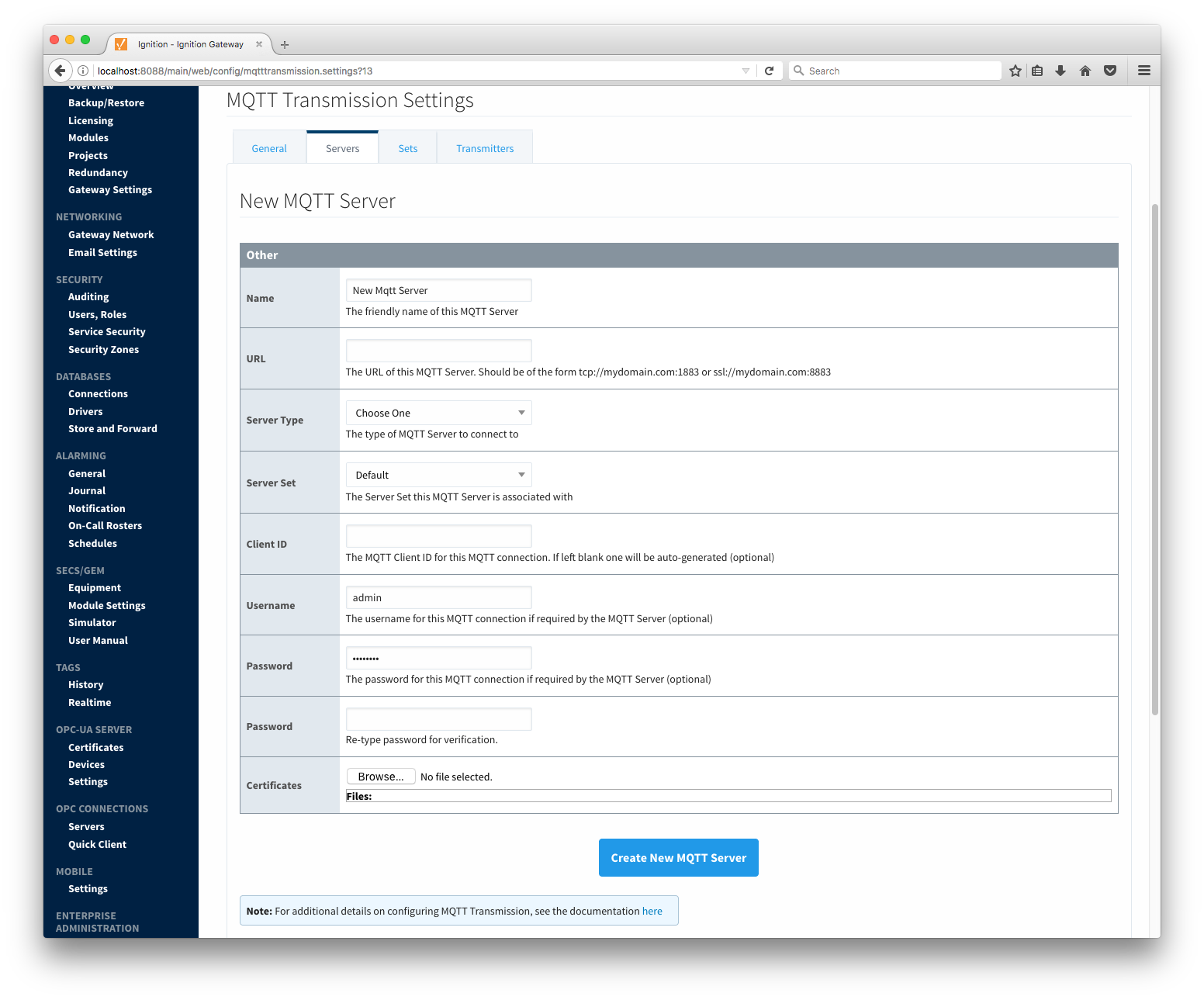Open User Manual in sidebar
Image resolution: width=1204 pixels, height=1000 pixels.
pyautogui.click(x=98, y=640)
